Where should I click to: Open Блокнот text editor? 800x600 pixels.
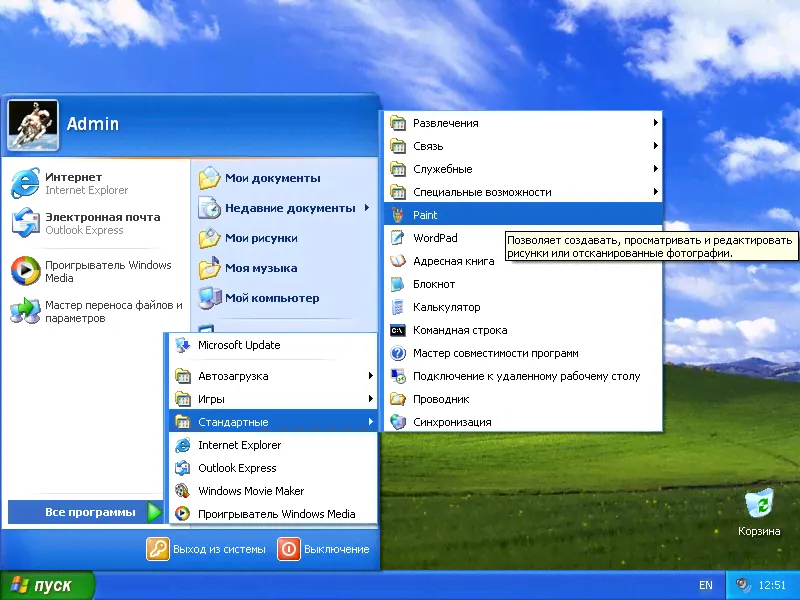tap(434, 284)
